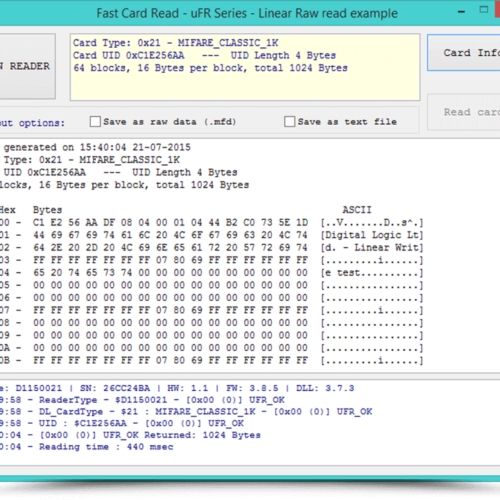Maximize the Fast Card Read window
Image resolution: width=500 pixels, height=500 pixels.
484,10
